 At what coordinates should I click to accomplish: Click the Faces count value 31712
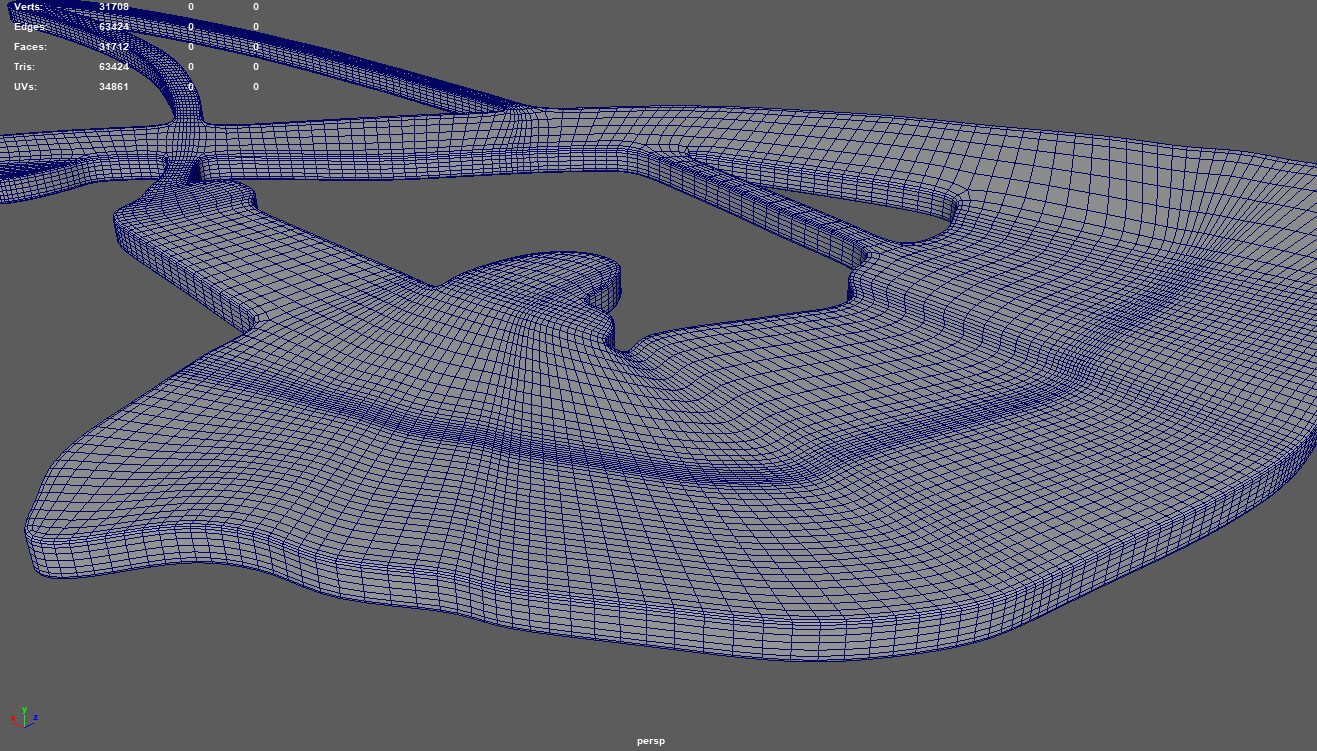114,47
